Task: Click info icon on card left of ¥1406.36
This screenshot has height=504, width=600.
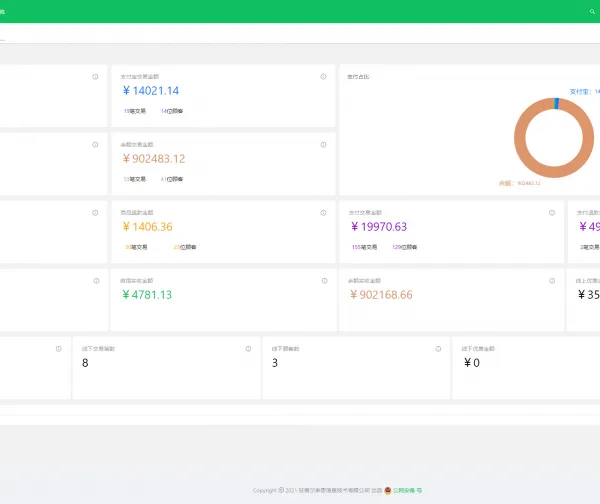Action: (95, 213)
